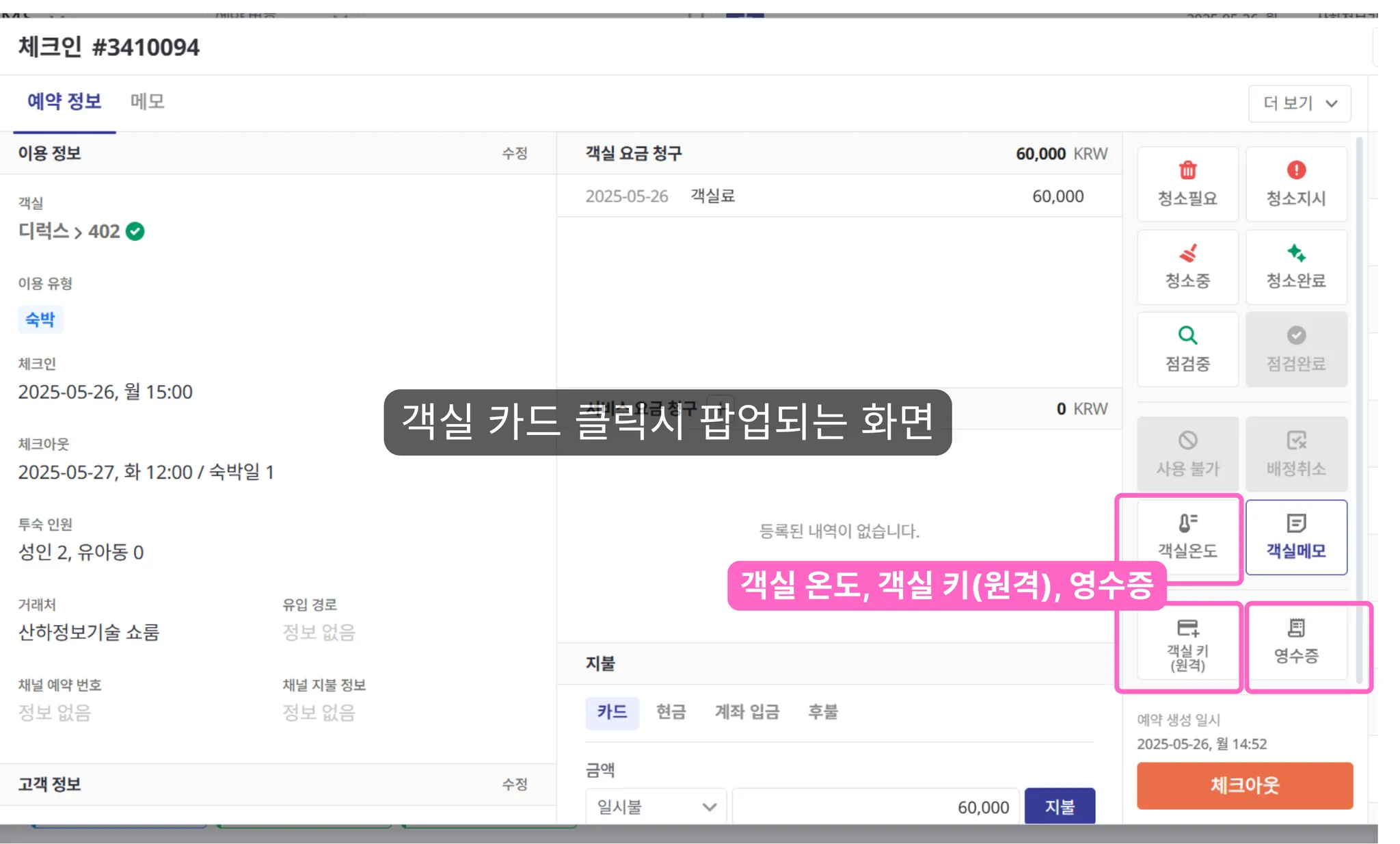Screen dimensions: 1400x844
Task: Click the blue 지불 button
Action: 1059,807
